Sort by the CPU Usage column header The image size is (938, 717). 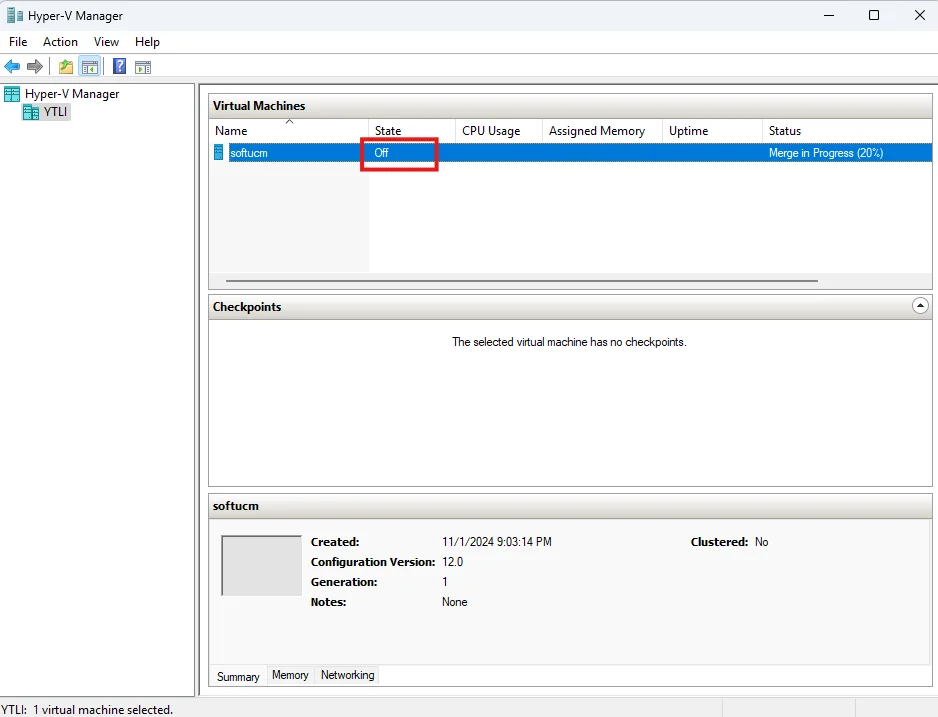[499, 130]
